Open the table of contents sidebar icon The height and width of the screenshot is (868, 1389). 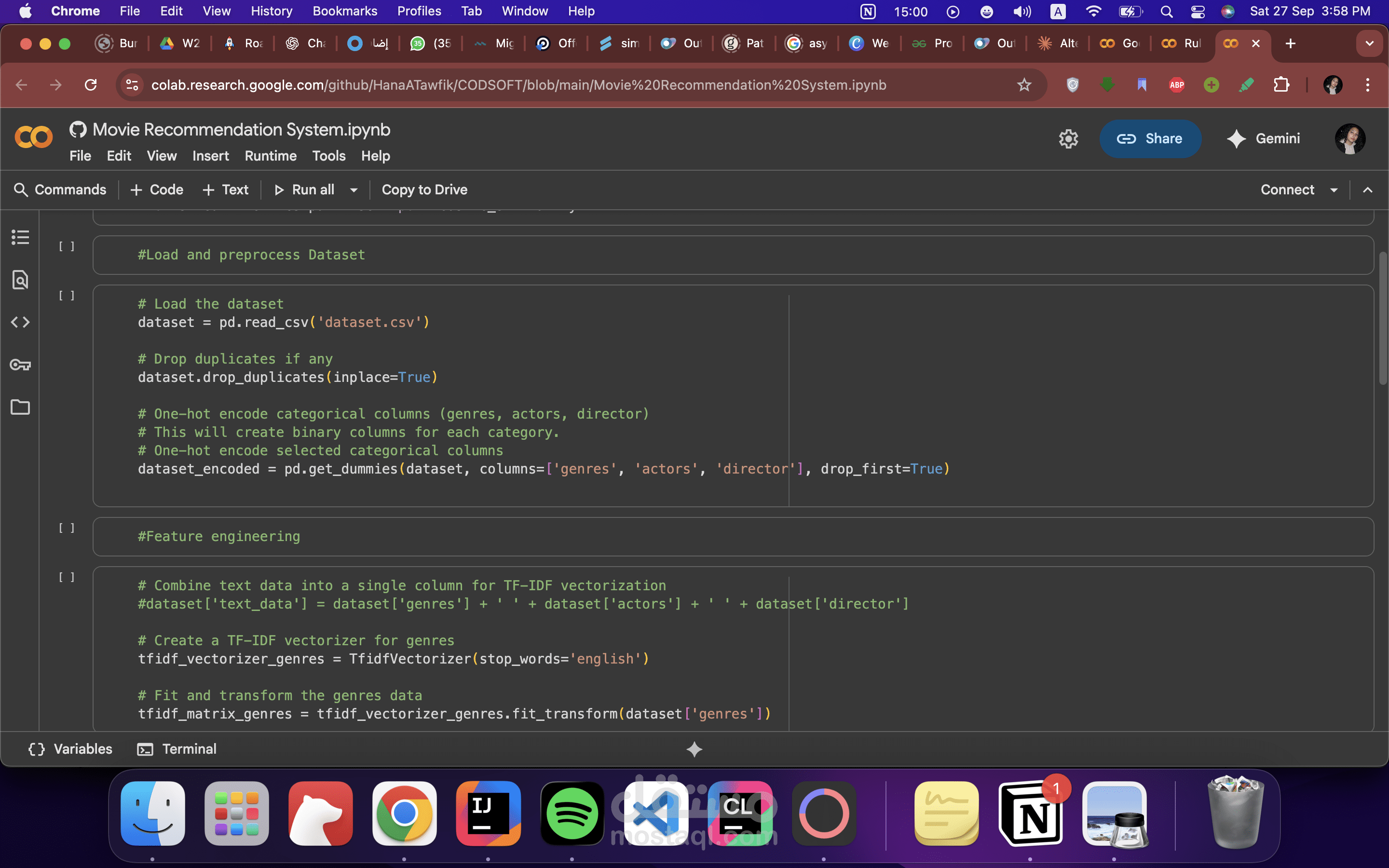20,237
